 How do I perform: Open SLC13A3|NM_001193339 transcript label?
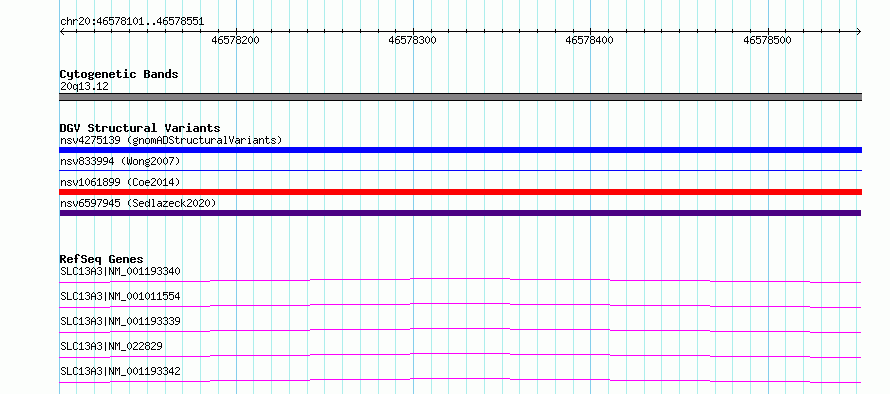coord(120,321)
